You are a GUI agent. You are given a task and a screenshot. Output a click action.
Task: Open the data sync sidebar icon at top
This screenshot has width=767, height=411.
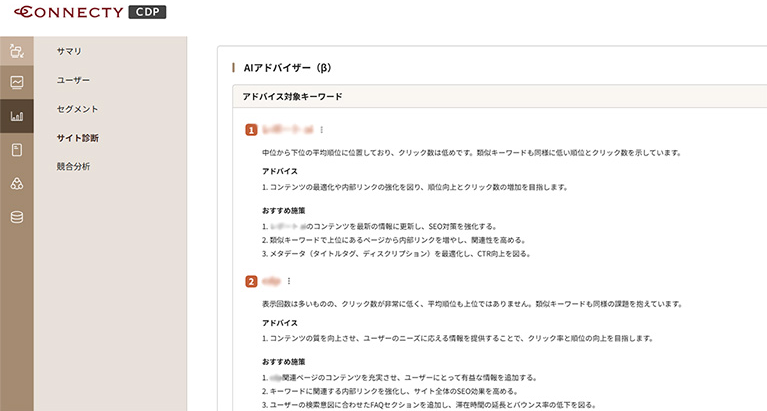tap(17, 51)
